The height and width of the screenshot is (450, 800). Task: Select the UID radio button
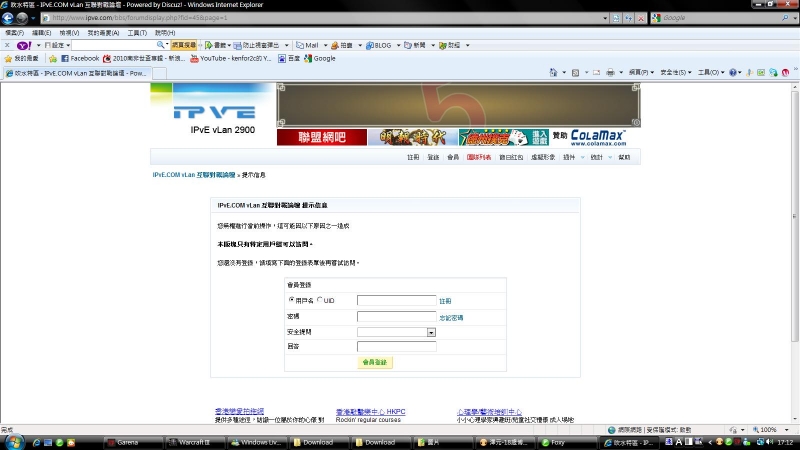click(x=320, y=300)
